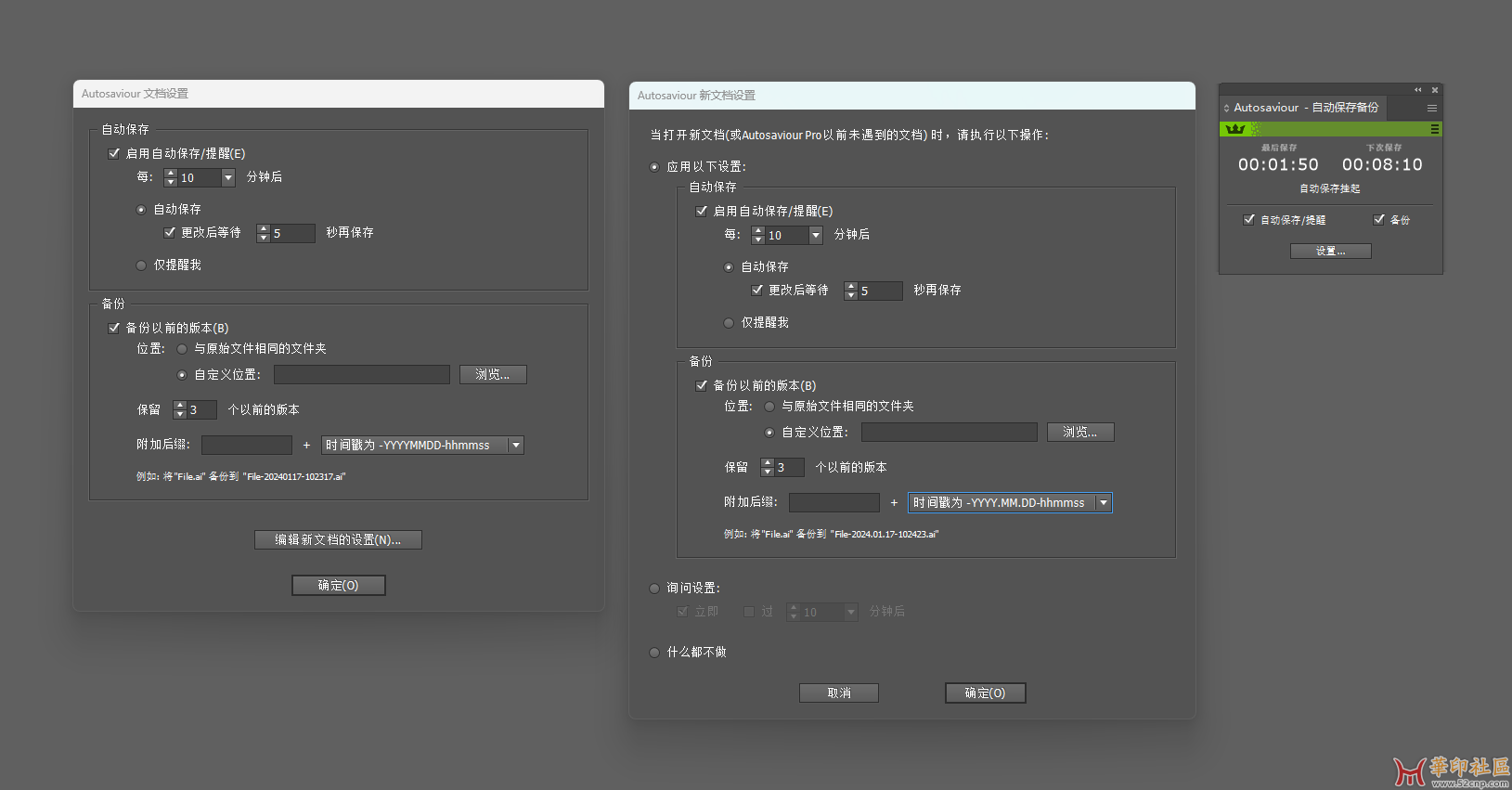Click the 附加后缀 text field in 新文档设置 dialog
This screenshot has width=1512, height=790.
point(834,502)
